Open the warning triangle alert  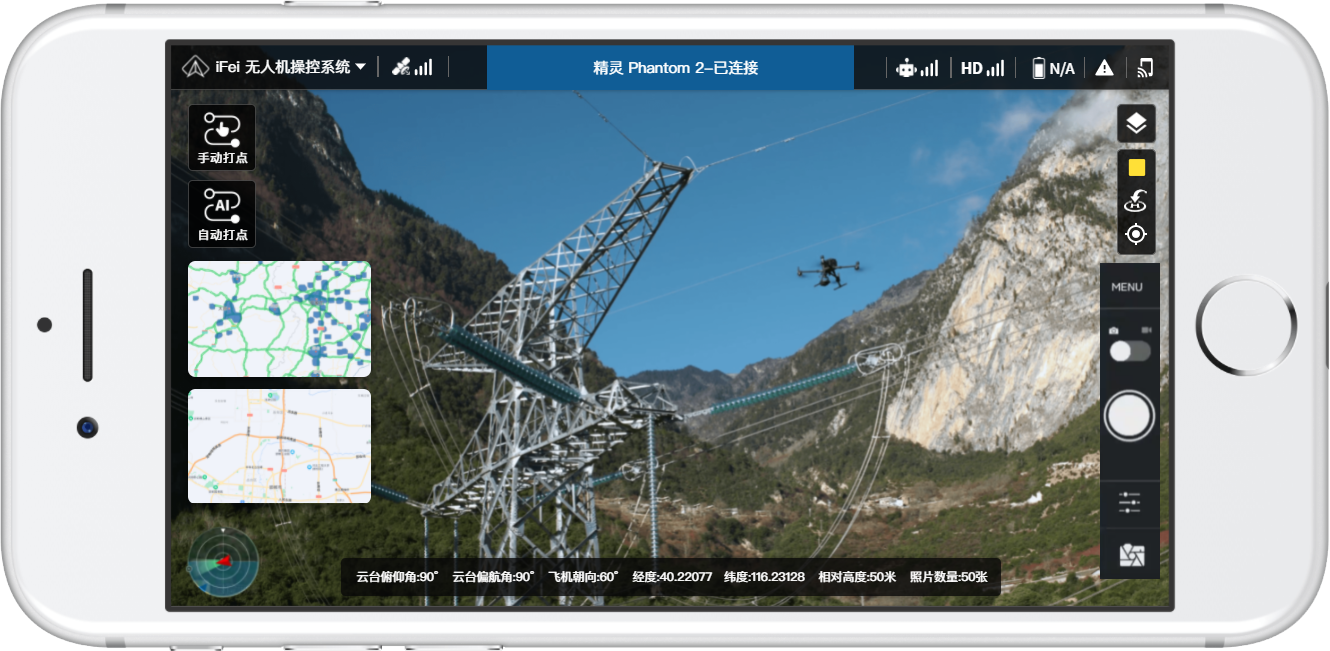click(1104, 68)
